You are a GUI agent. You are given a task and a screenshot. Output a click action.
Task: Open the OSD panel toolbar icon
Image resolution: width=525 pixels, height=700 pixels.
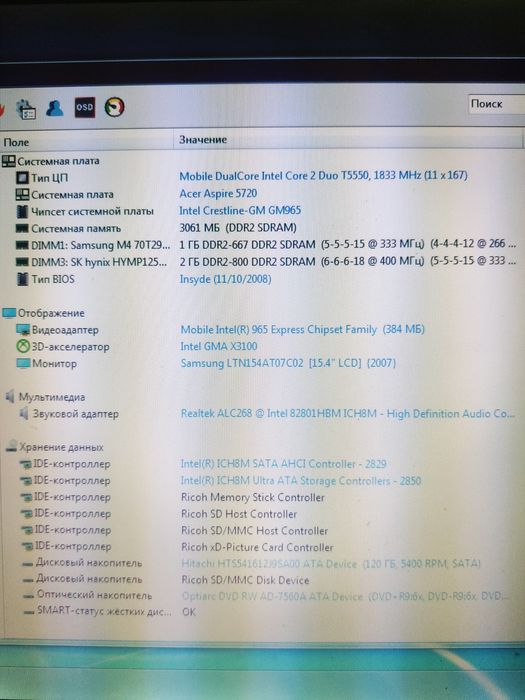tap(84, 107)
